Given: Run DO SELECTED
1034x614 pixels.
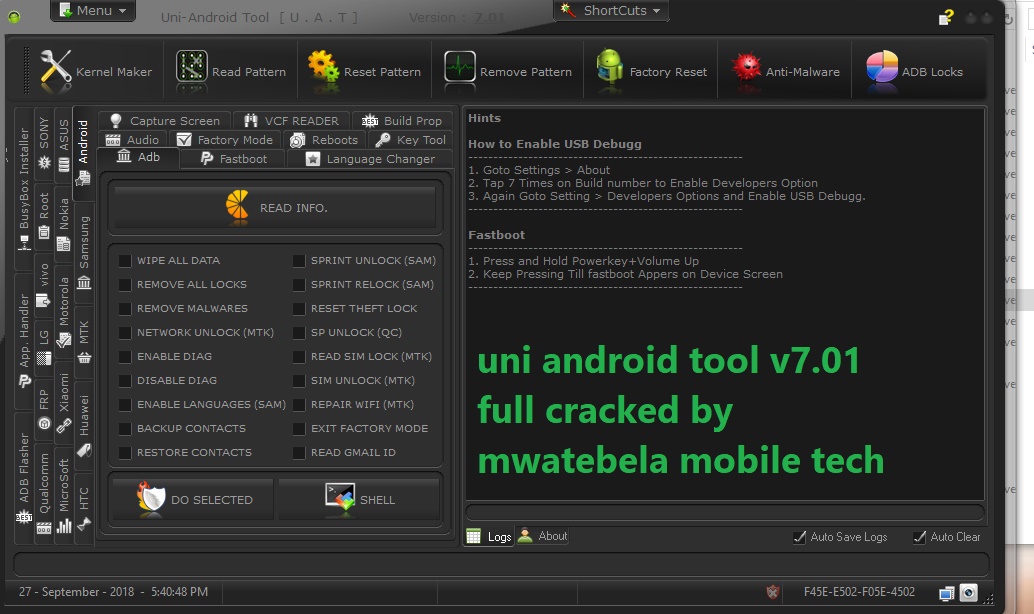Looking at the screenshot, I should point(194,499).
